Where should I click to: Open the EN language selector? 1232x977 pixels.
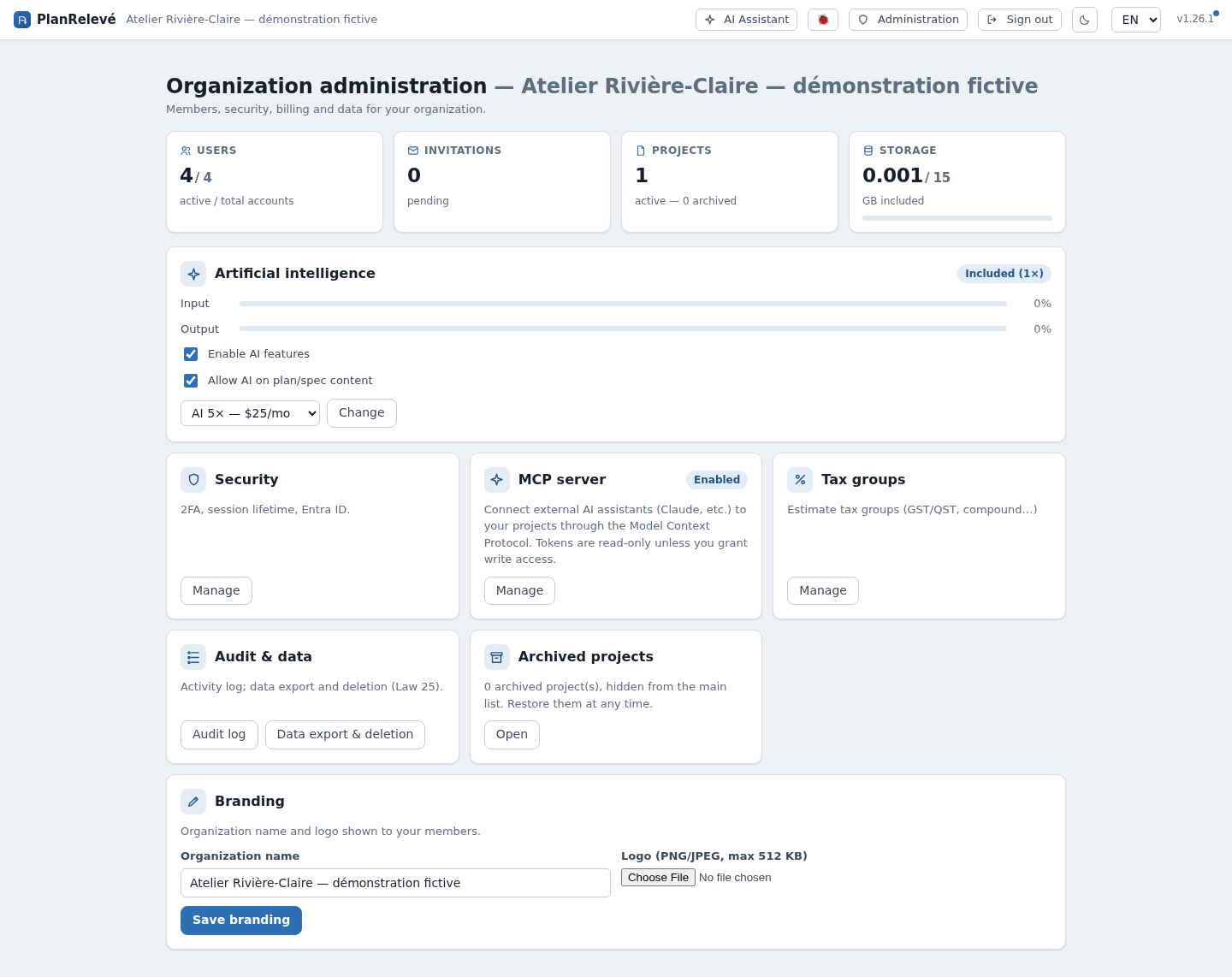(1136, 20)
